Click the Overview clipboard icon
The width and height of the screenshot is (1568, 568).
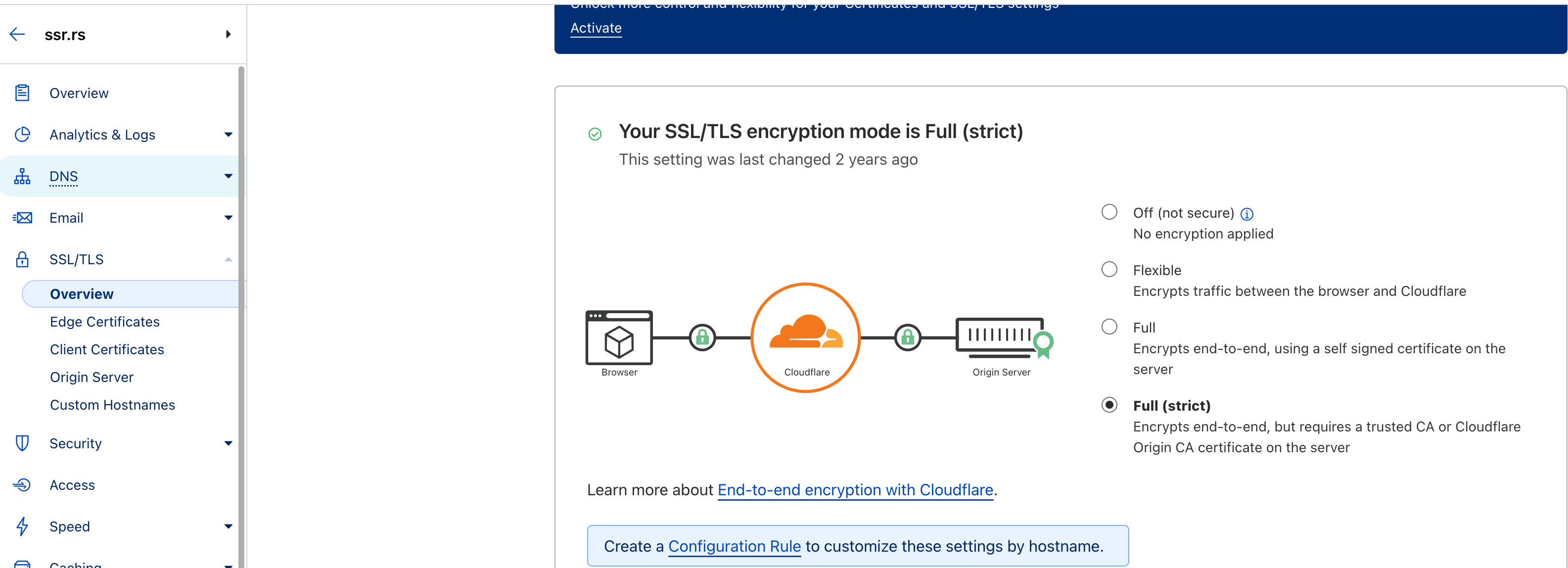click(x=23, y=93)
